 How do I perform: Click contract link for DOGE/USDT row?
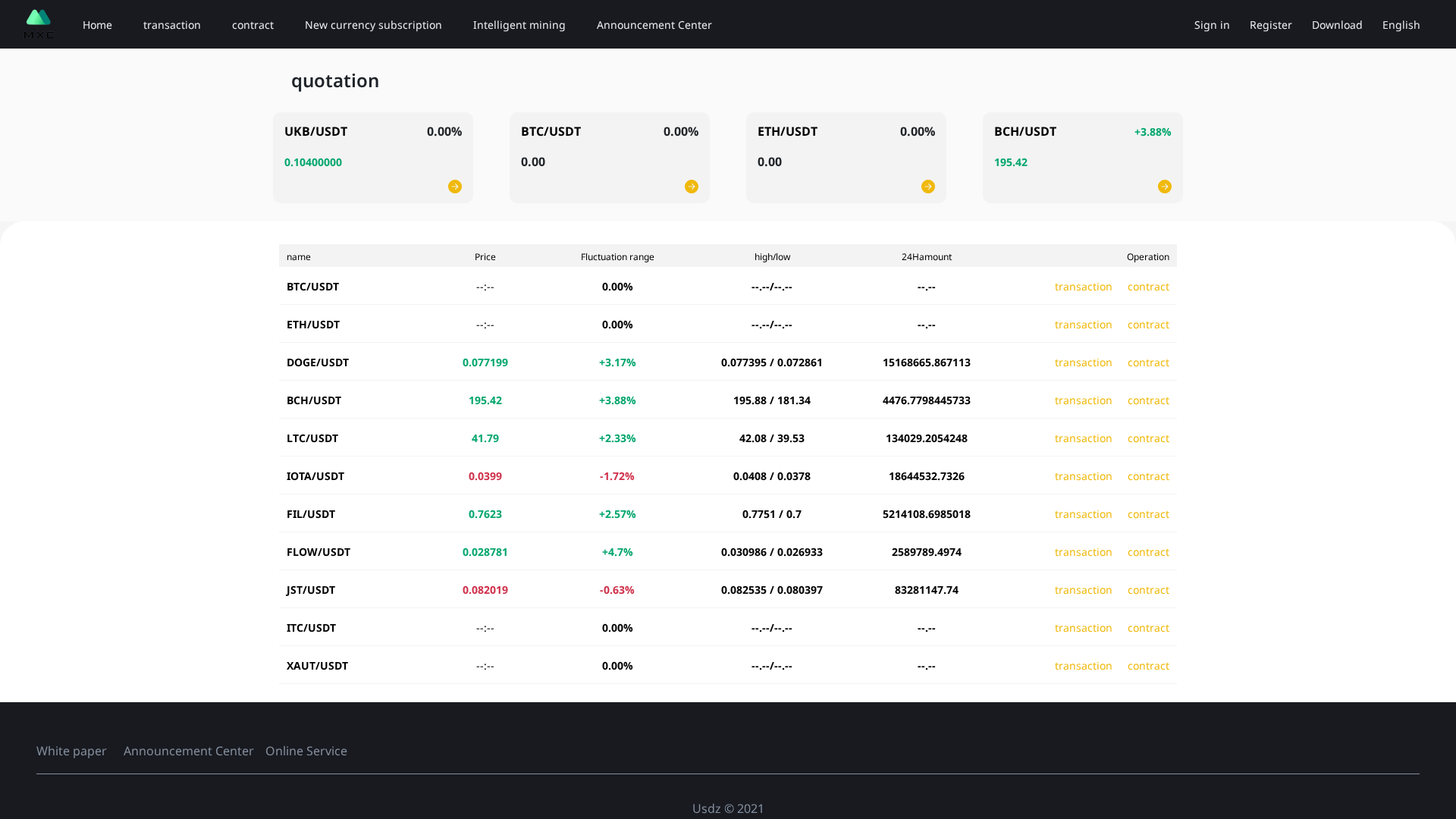point(1148,362)
